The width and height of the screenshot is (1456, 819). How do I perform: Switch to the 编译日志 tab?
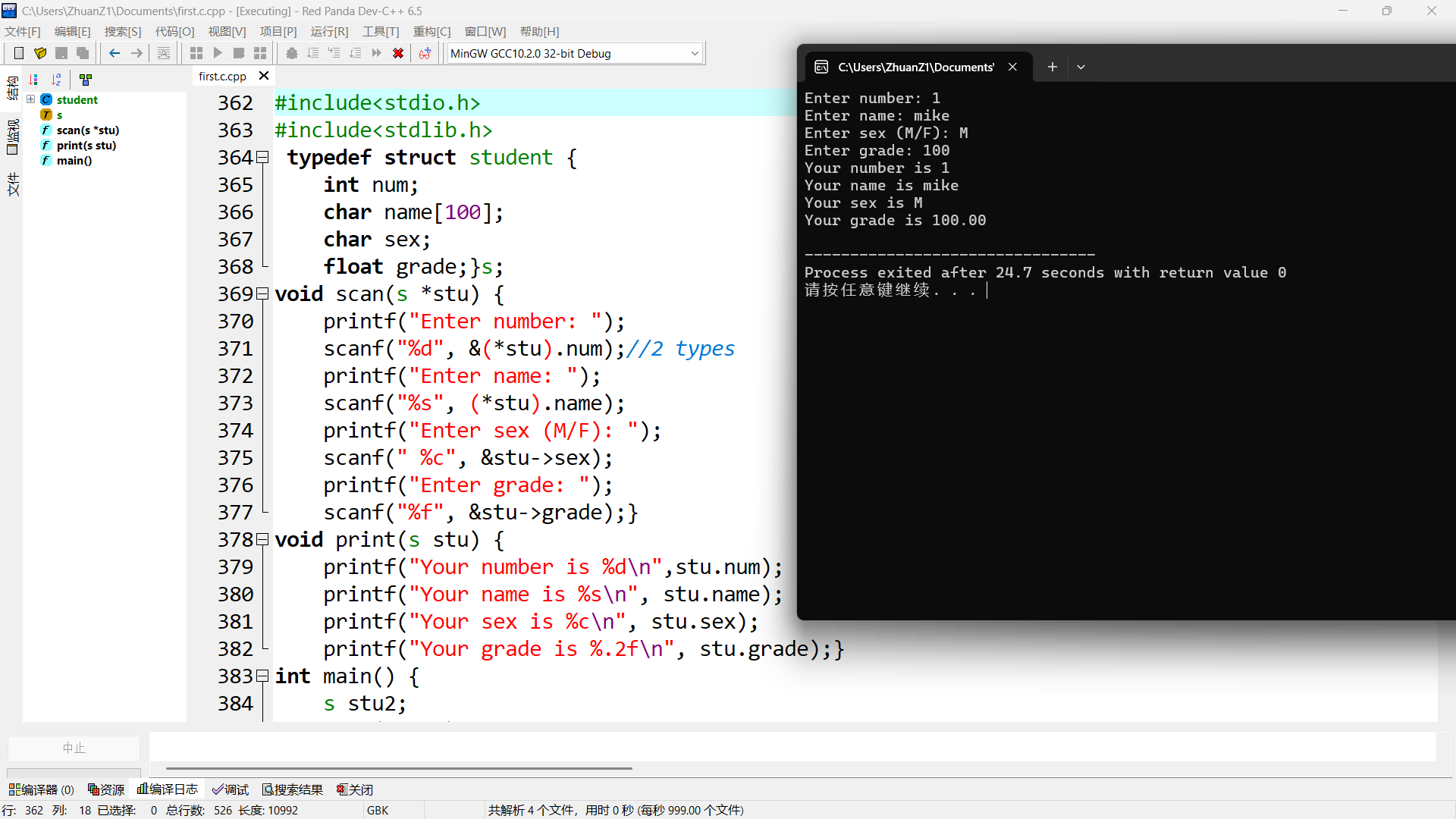[x=168, y=789]
